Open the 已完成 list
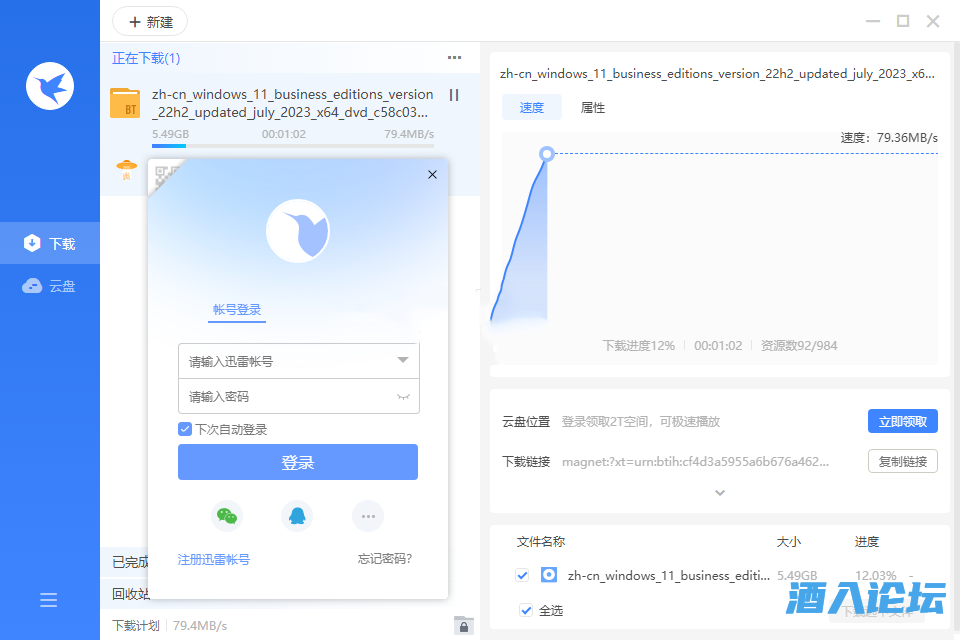Viewport: 960px width, 640px height. [x=130, y=562]
